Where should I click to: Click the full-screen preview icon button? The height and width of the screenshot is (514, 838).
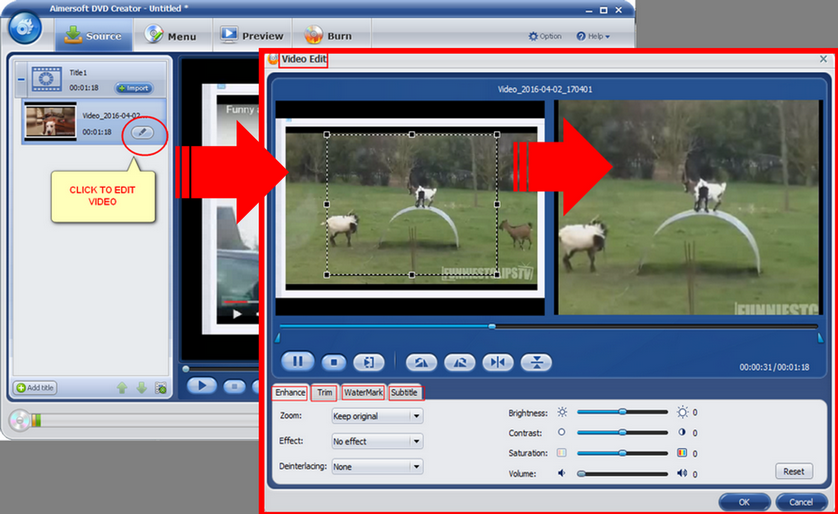pyautogui.click(x=369, y=362)
